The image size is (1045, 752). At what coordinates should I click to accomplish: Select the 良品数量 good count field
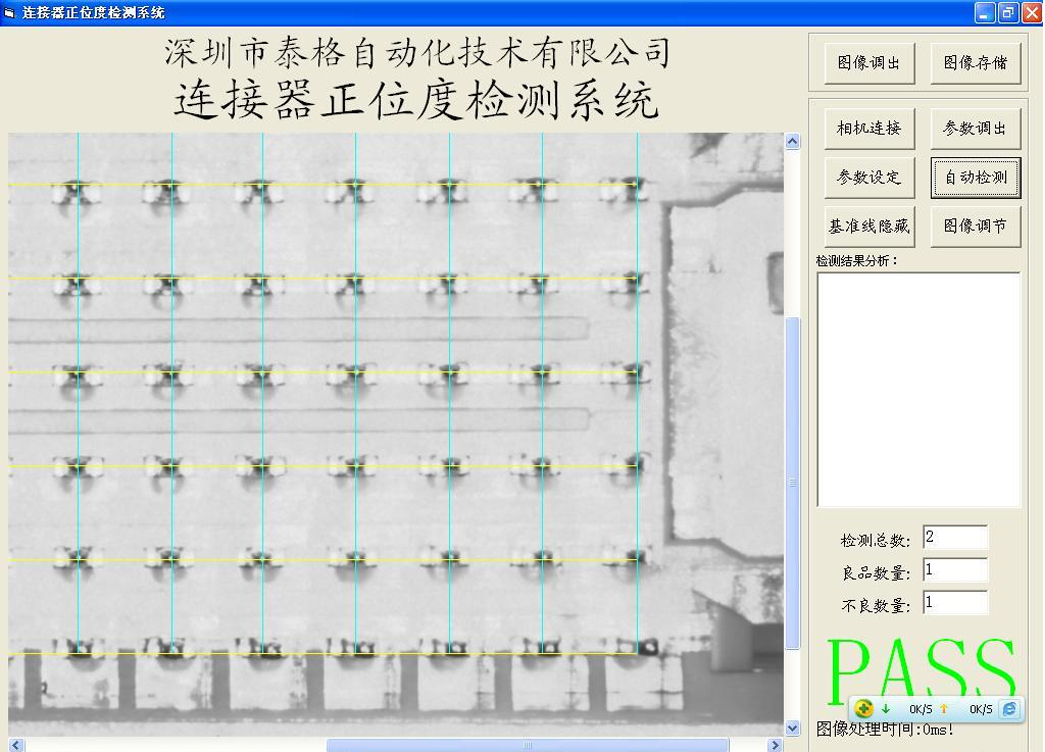click(955, 570)
